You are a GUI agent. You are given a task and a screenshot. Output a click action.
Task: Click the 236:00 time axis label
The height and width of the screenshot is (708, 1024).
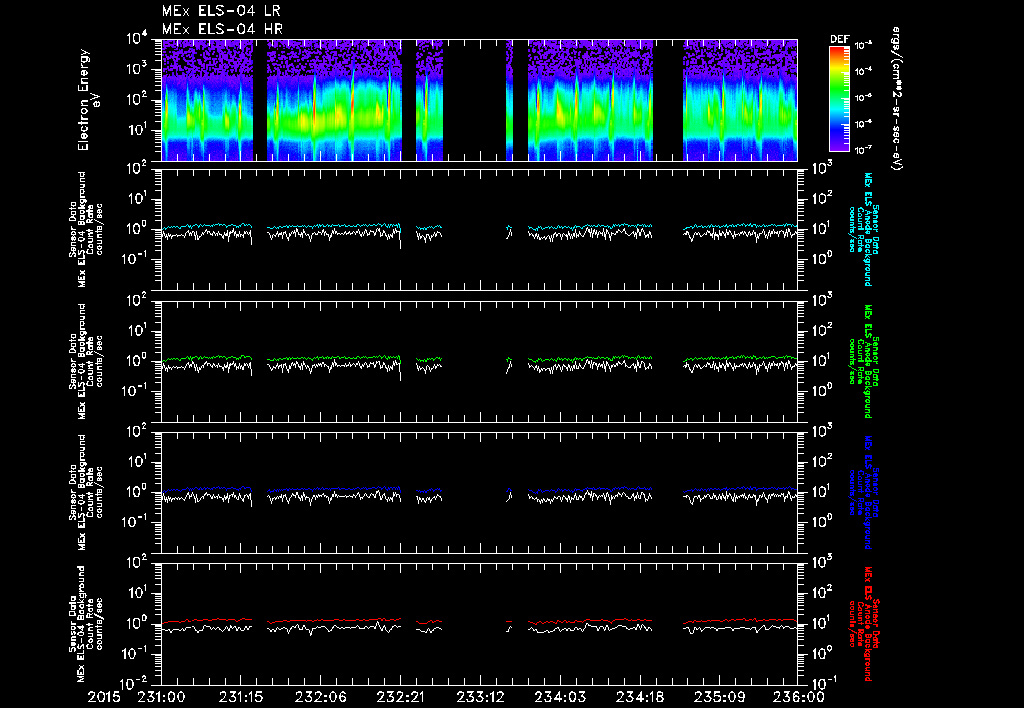pyautogui.click(x=799, y=698)
